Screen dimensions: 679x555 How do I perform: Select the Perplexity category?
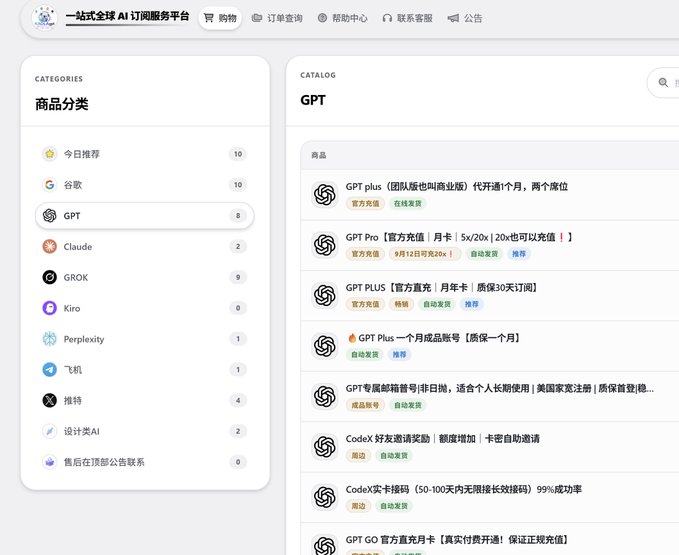click(x=145, y=339)
